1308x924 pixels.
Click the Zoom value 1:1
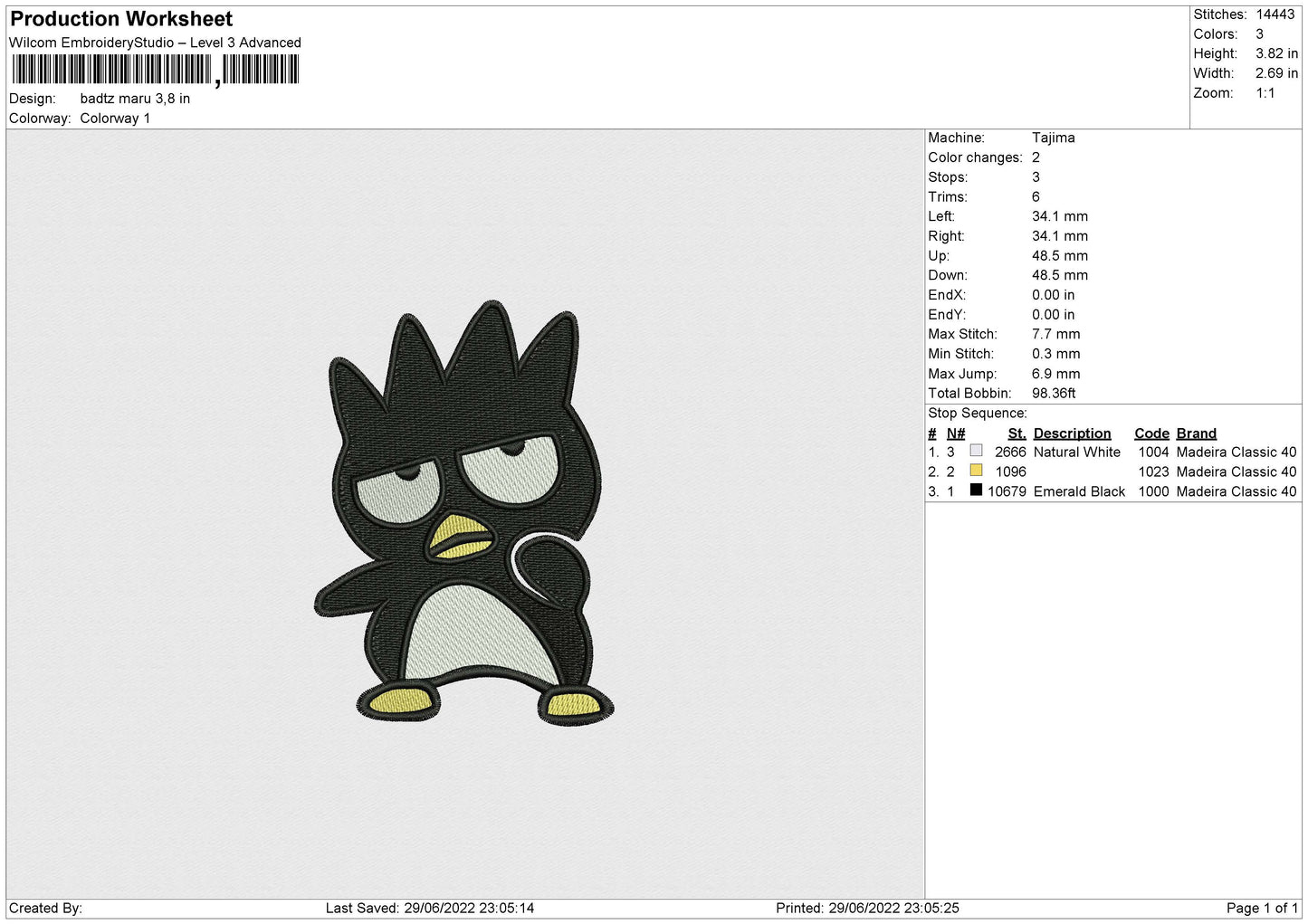(x=1265, y=93)
